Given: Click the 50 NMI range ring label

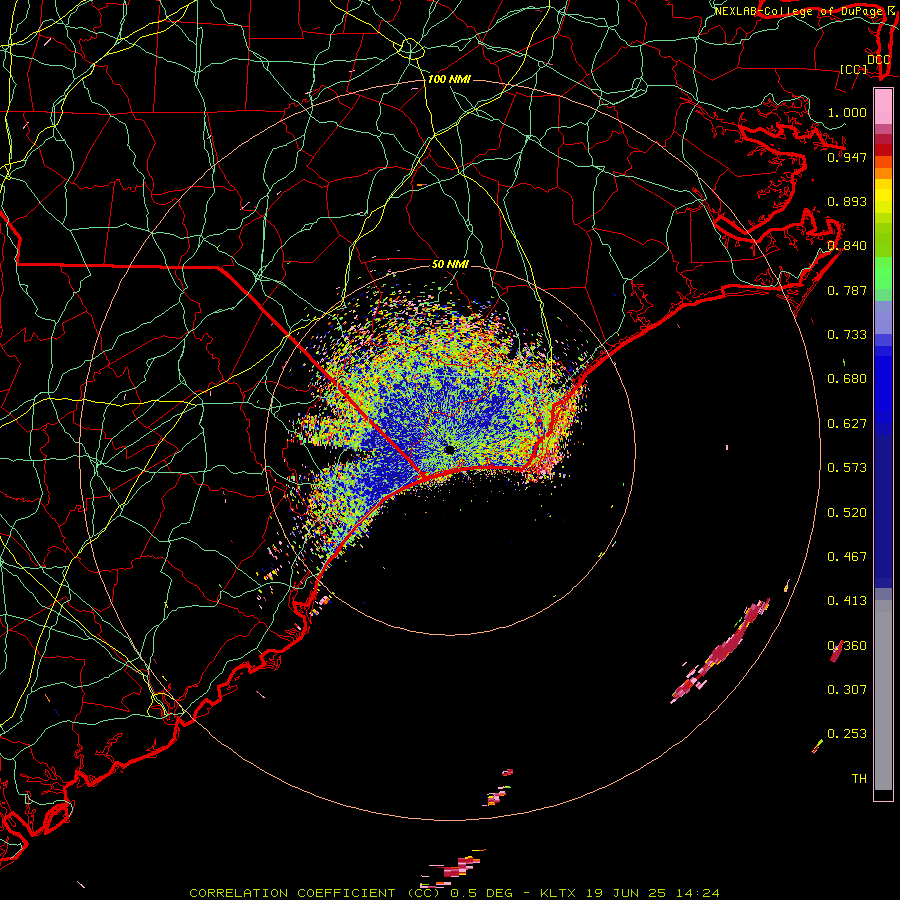Looking at the screenshot, I should coord(450,264).
